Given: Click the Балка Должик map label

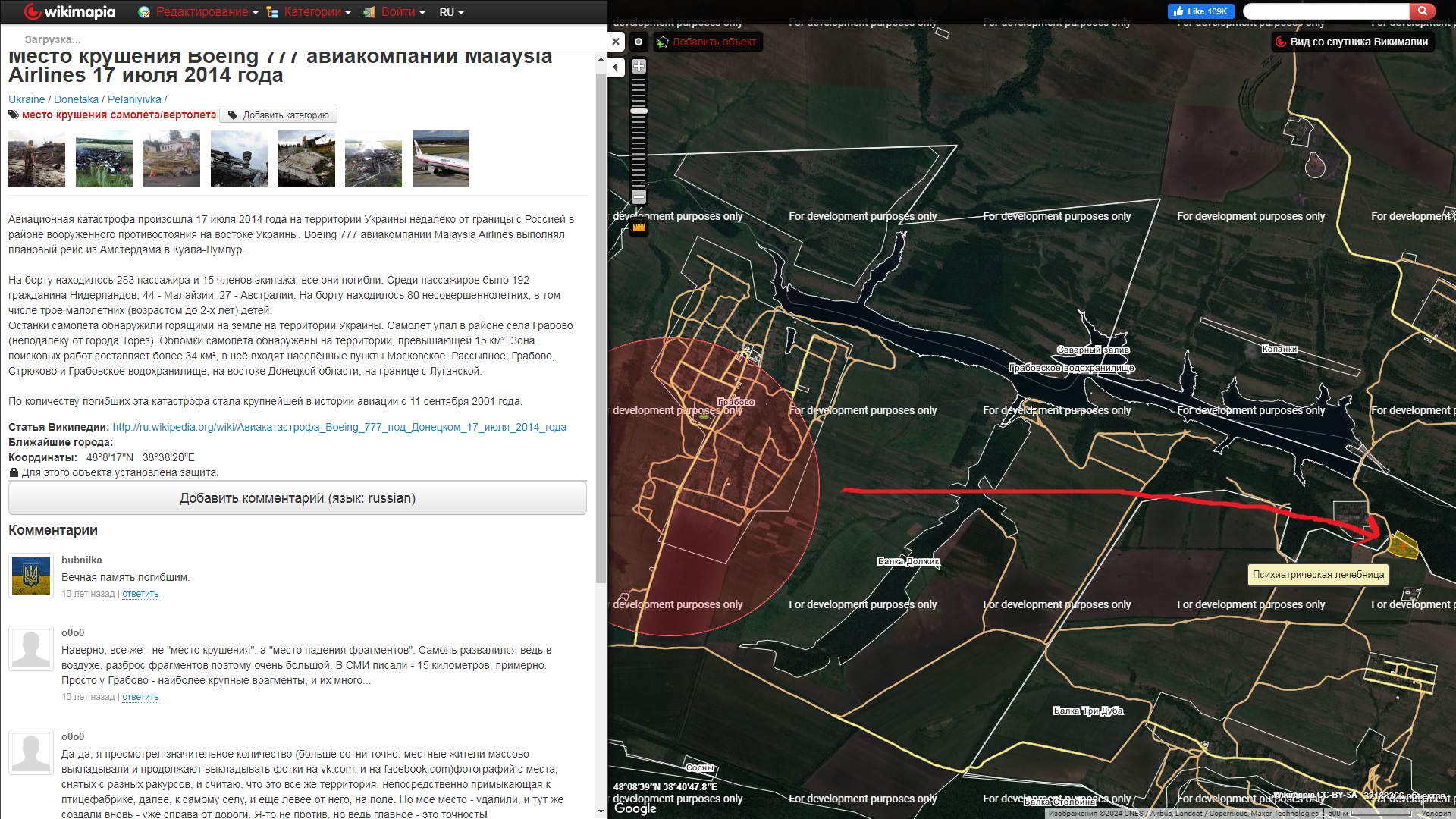Looking at the screenshot, I should pyautogui.click(x=908, y=561).
